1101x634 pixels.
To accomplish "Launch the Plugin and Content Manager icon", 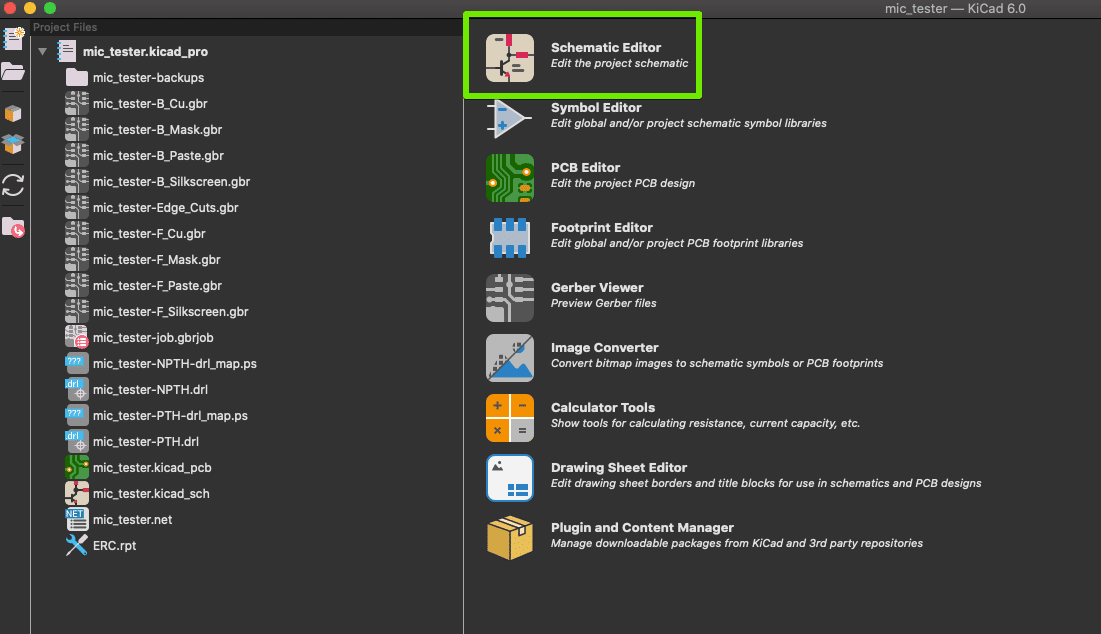I will [510, 538].
